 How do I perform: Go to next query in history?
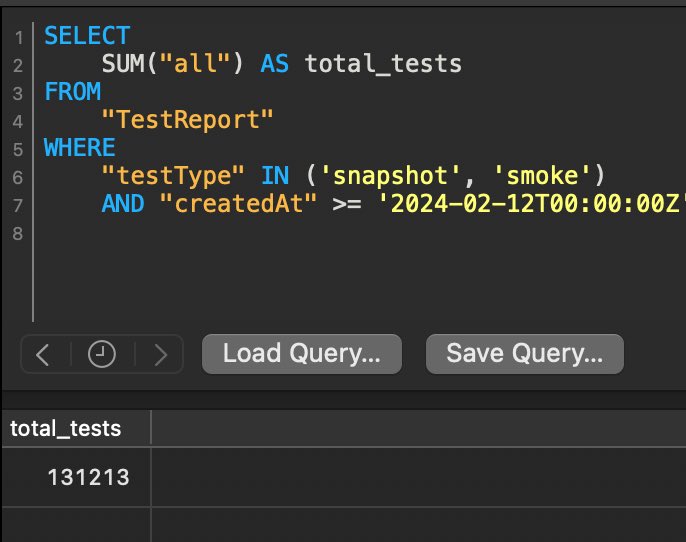click(161, 354)
